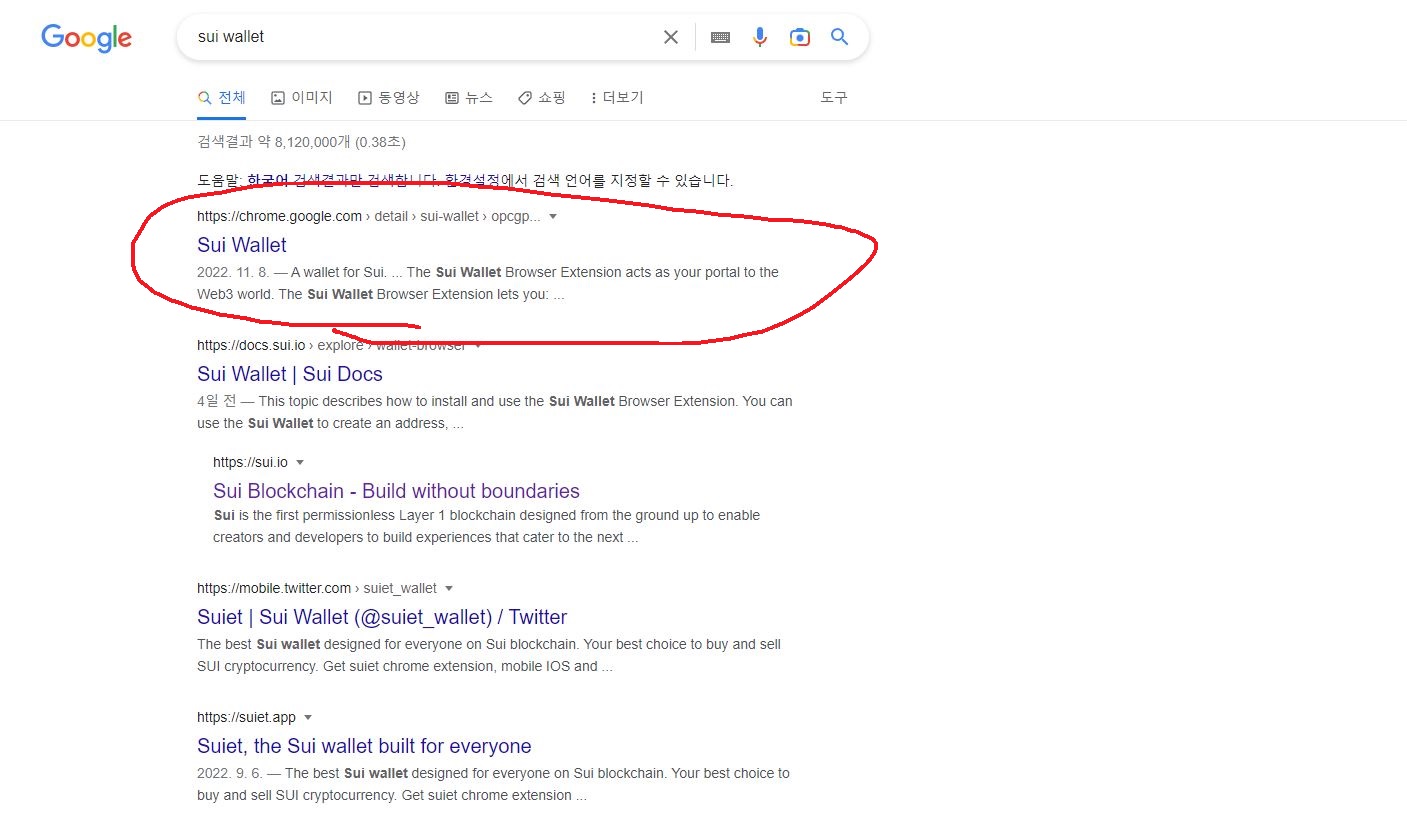Click the '2022. 9. 6.' snippet date
Image resolution: width=1407 pixels, height=822 pixels.
point(228,773)
